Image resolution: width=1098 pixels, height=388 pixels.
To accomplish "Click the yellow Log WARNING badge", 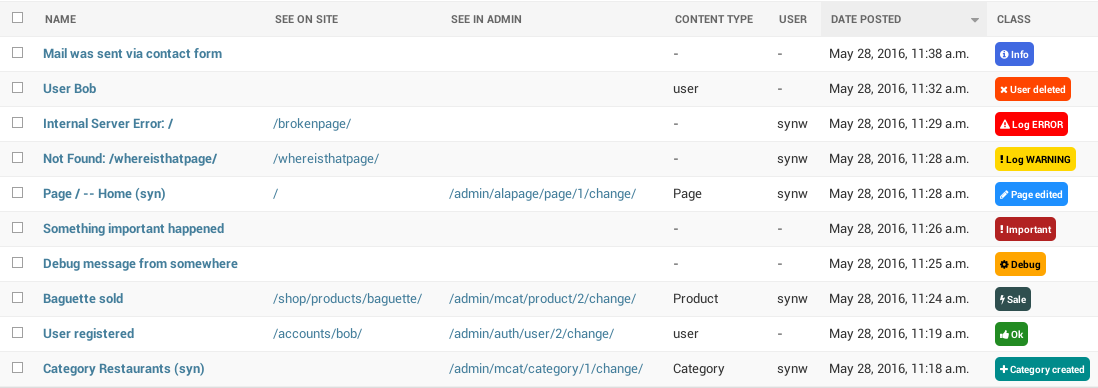I will click(1035, 159).
